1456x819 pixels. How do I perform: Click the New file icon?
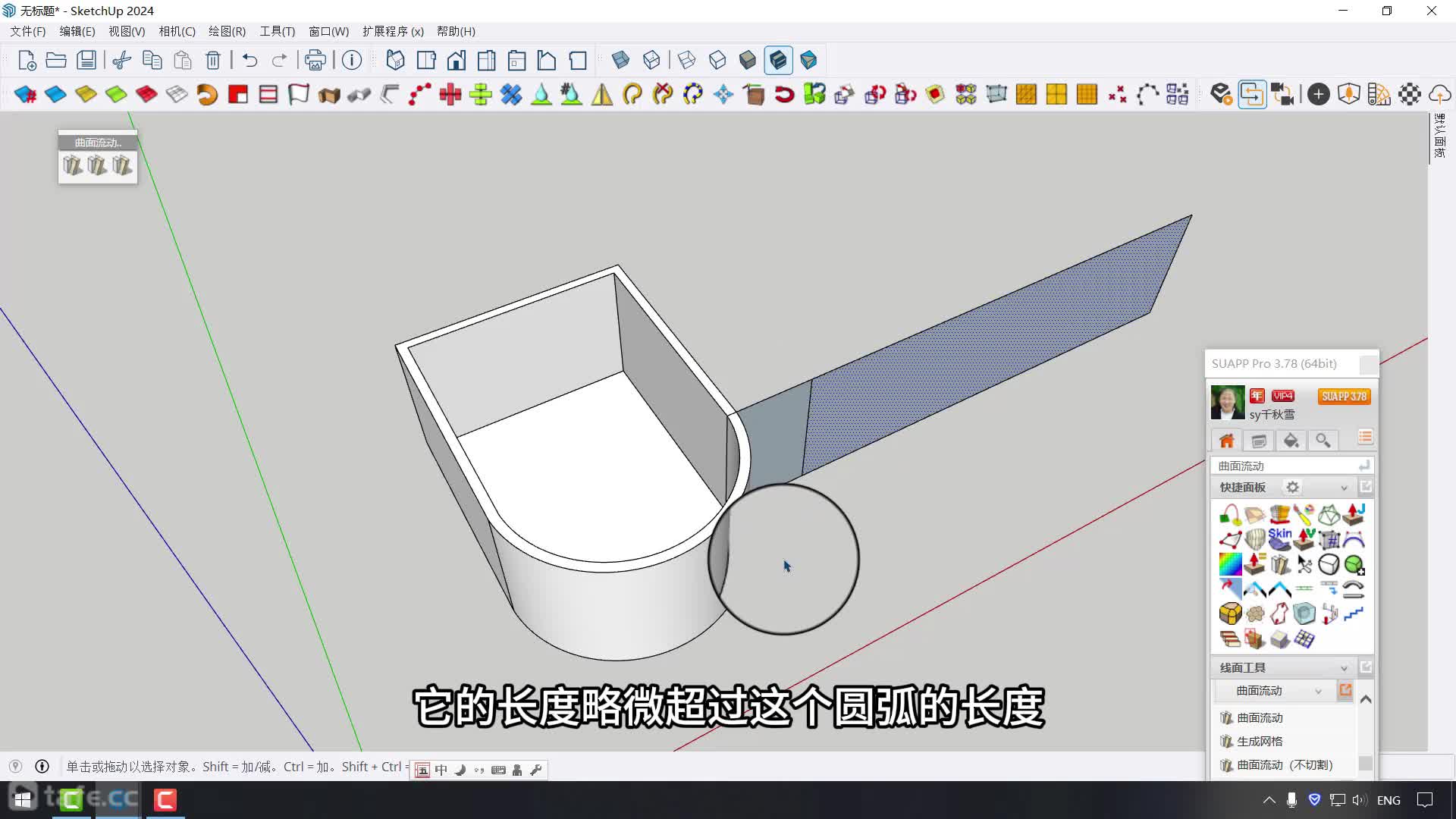click(27, 60)
